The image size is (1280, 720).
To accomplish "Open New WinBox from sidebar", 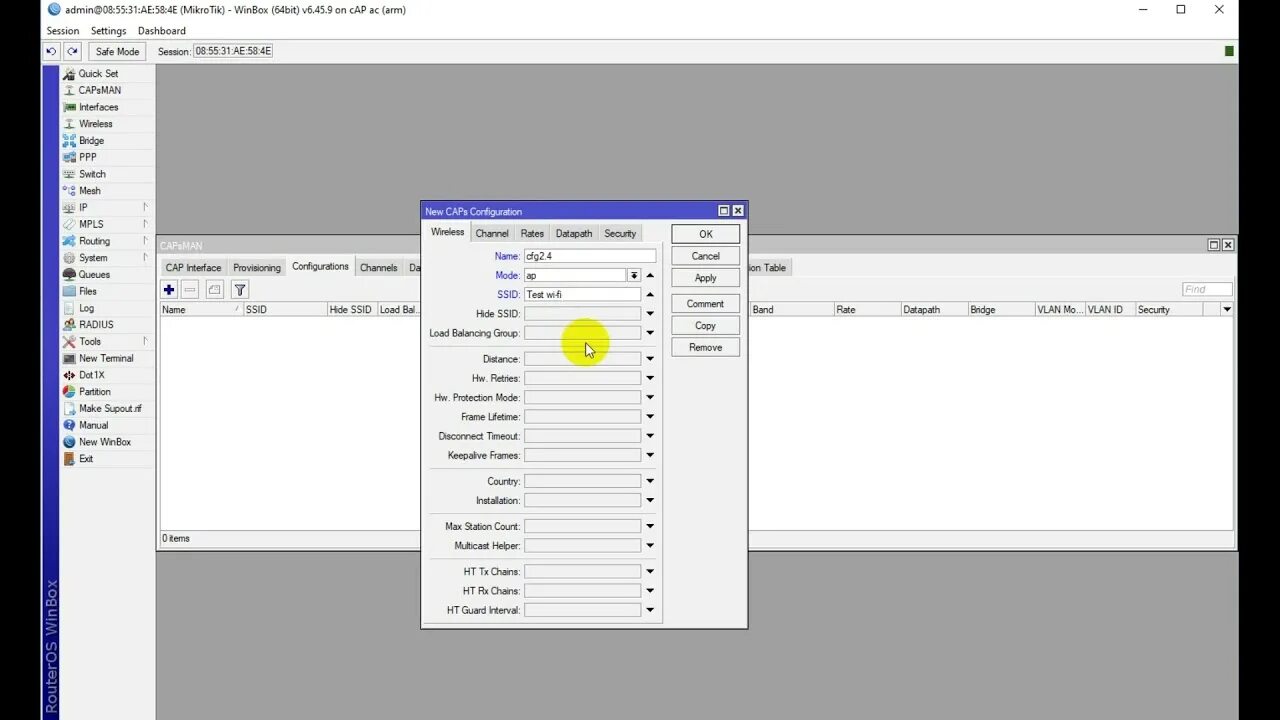I will click(x=105, y=442).
